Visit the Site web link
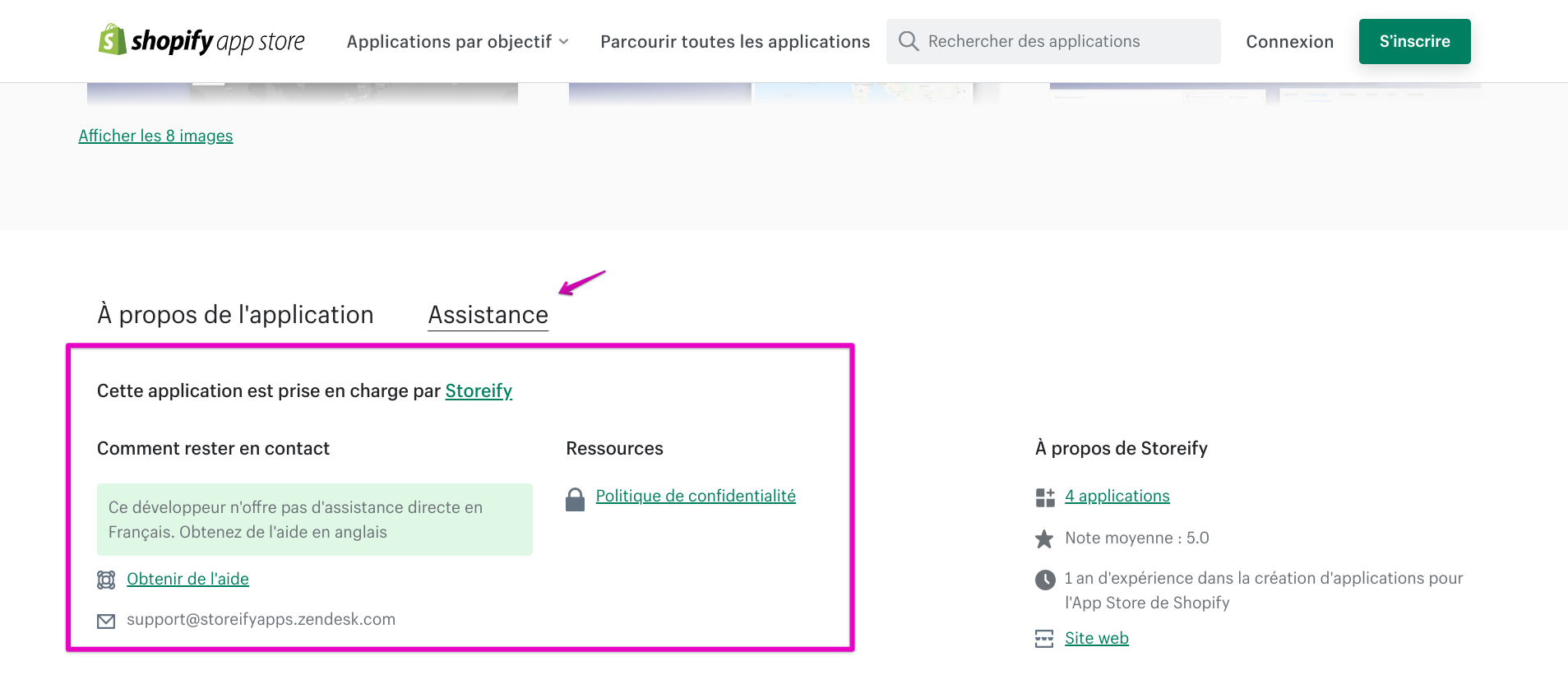Image resolution: width=1568 pixels, height=684 pixels. (1097, 638)
